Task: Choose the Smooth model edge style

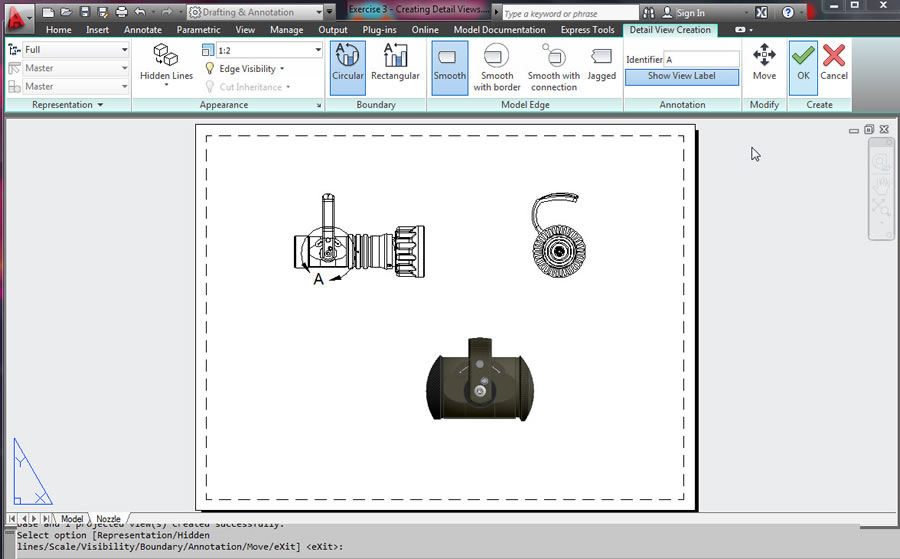Action: pos(449,66)
